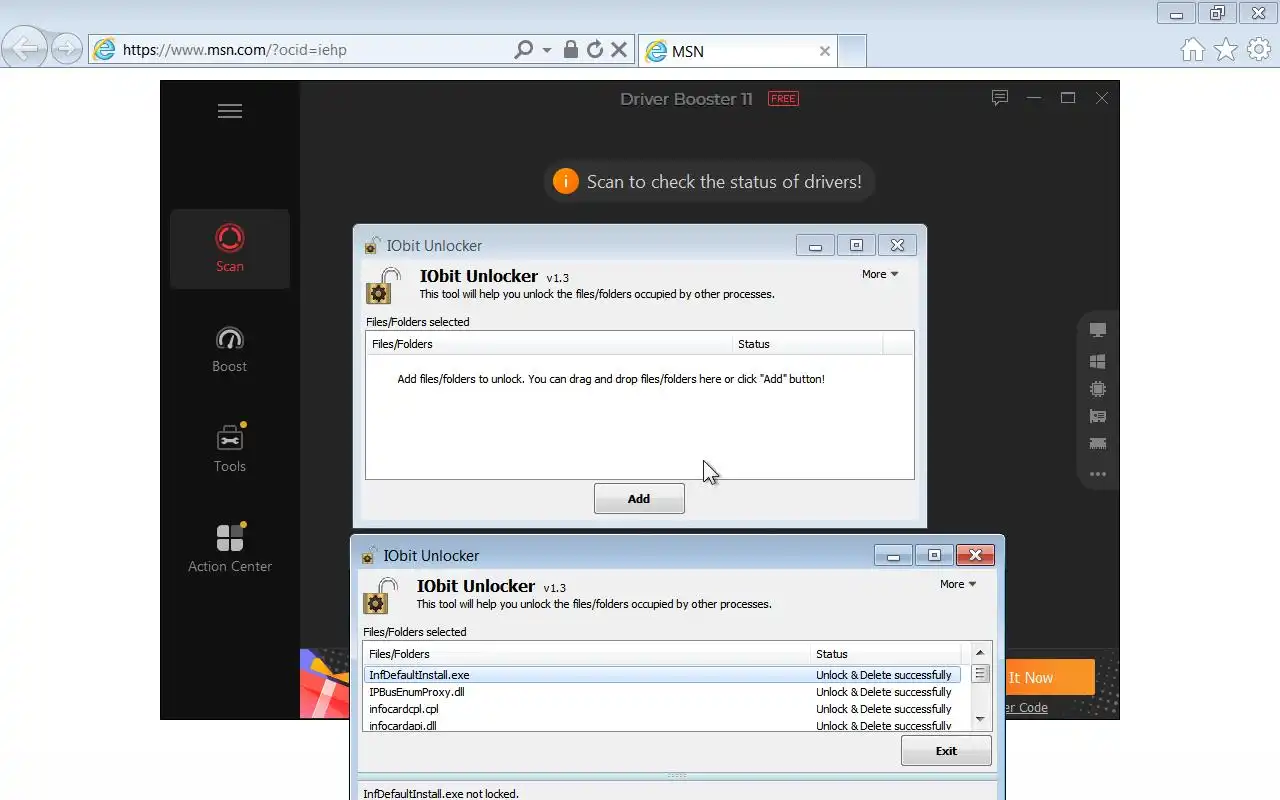Open the address bar autocomplete dropdown arrow
Viewport: 1280px width, 800px height.
coord(547,50)
